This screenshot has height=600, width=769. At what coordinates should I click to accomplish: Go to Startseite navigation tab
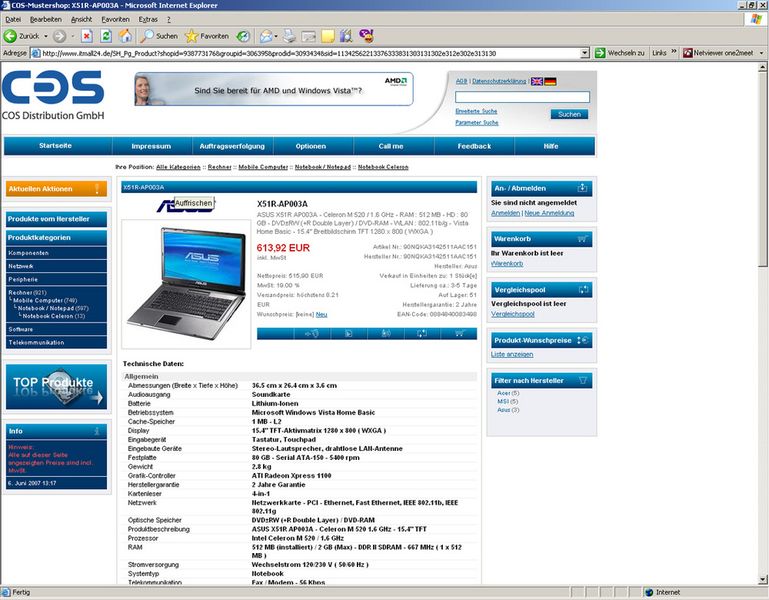(55, 146)
